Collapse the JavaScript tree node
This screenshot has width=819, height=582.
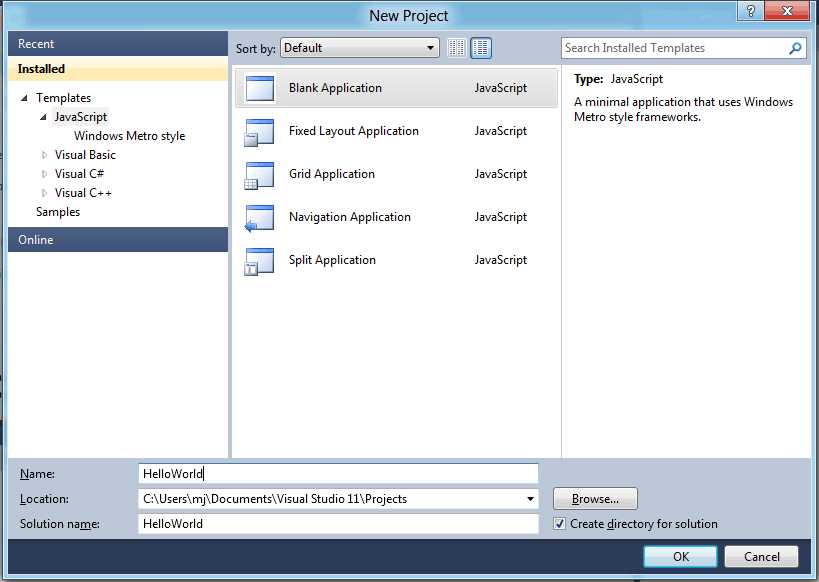(43, 117)
